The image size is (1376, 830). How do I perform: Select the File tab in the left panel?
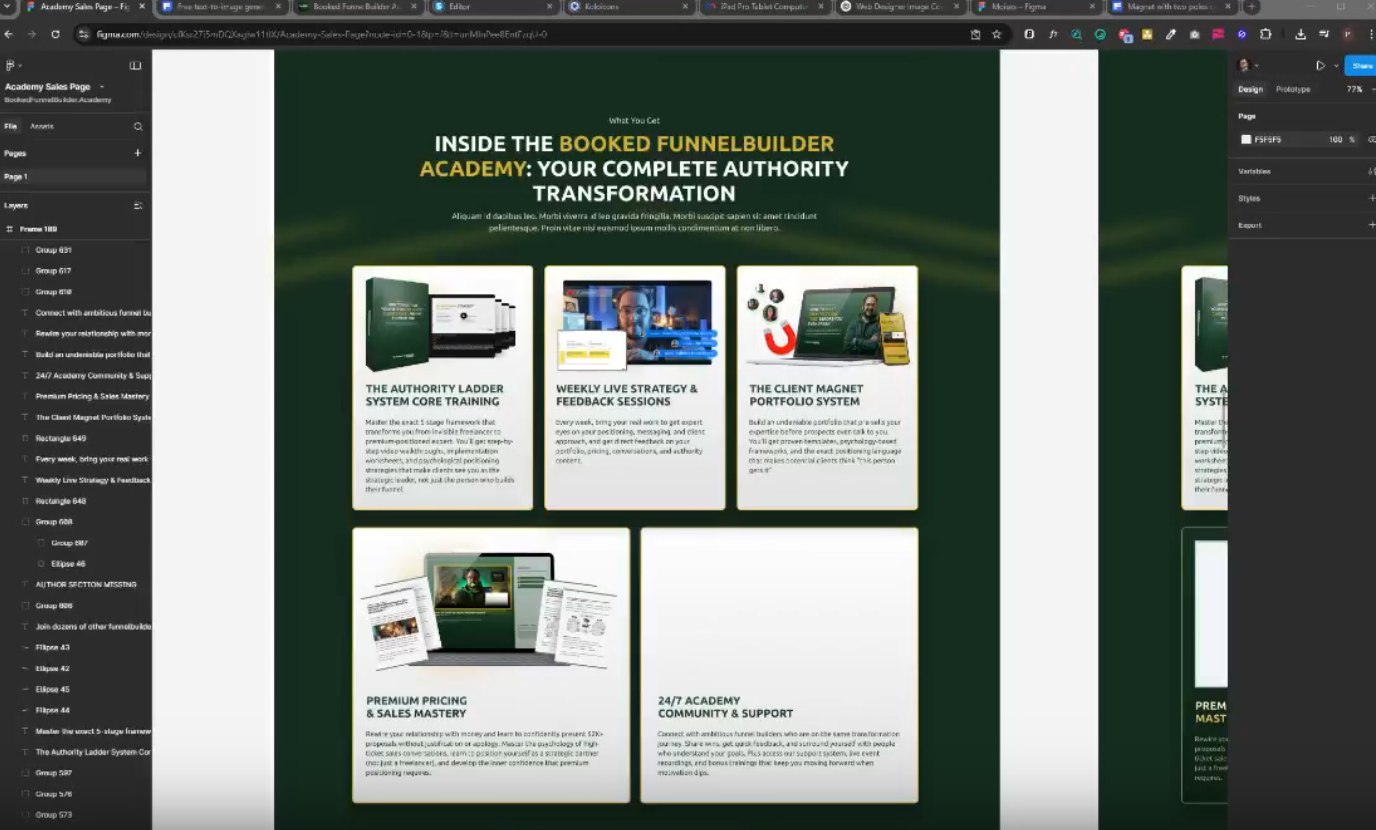pyautogui.click(x=11, y=127)
